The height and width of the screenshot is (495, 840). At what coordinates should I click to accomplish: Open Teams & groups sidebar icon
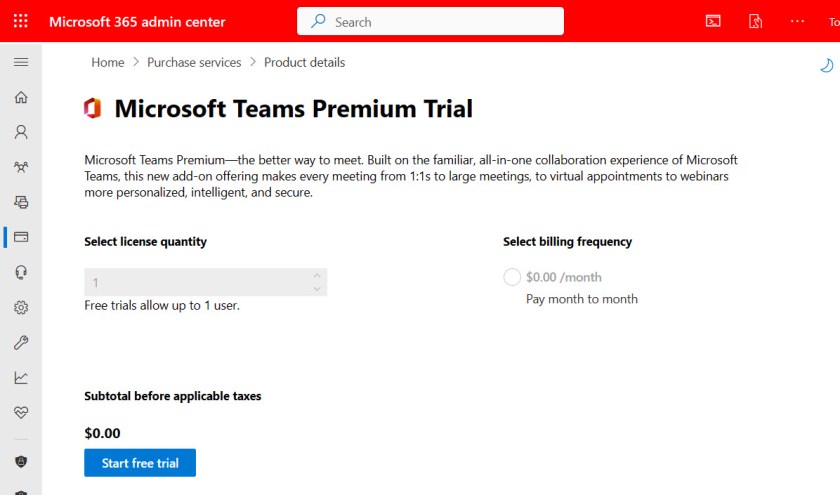click(21, 167)
